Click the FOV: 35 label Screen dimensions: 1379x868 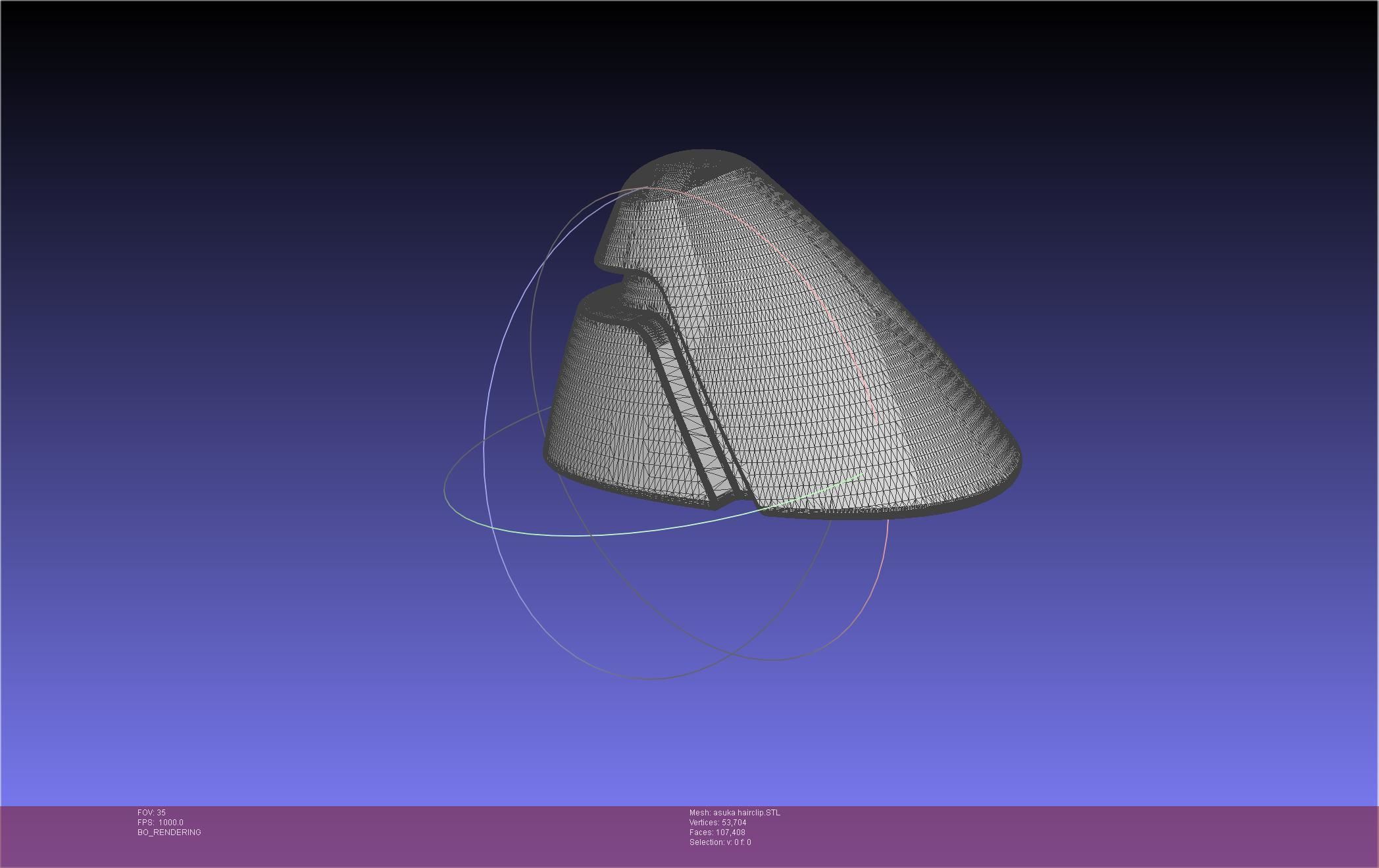tap(151, 813)
